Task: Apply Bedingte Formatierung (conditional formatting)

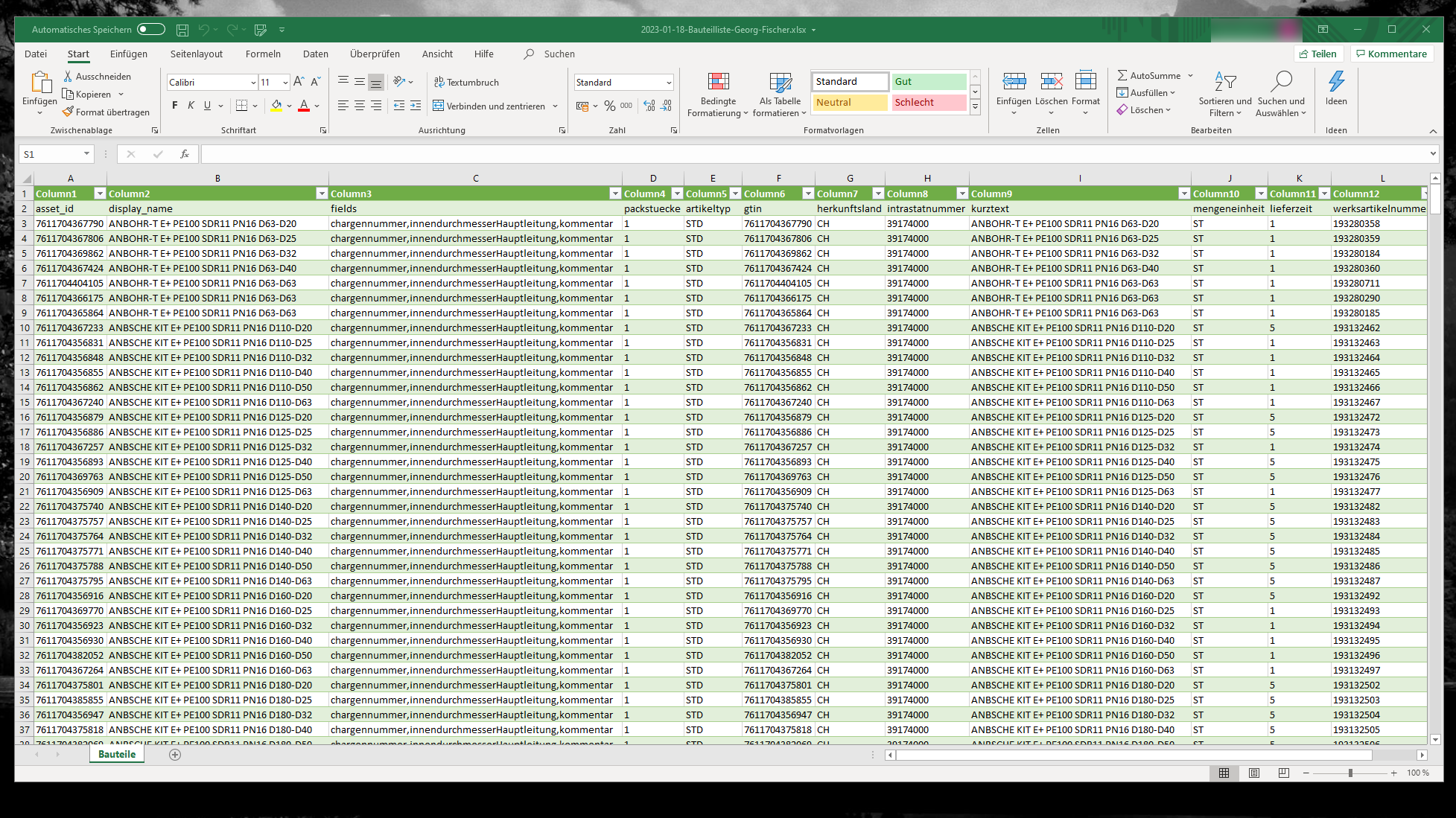Action: (717, 93)
